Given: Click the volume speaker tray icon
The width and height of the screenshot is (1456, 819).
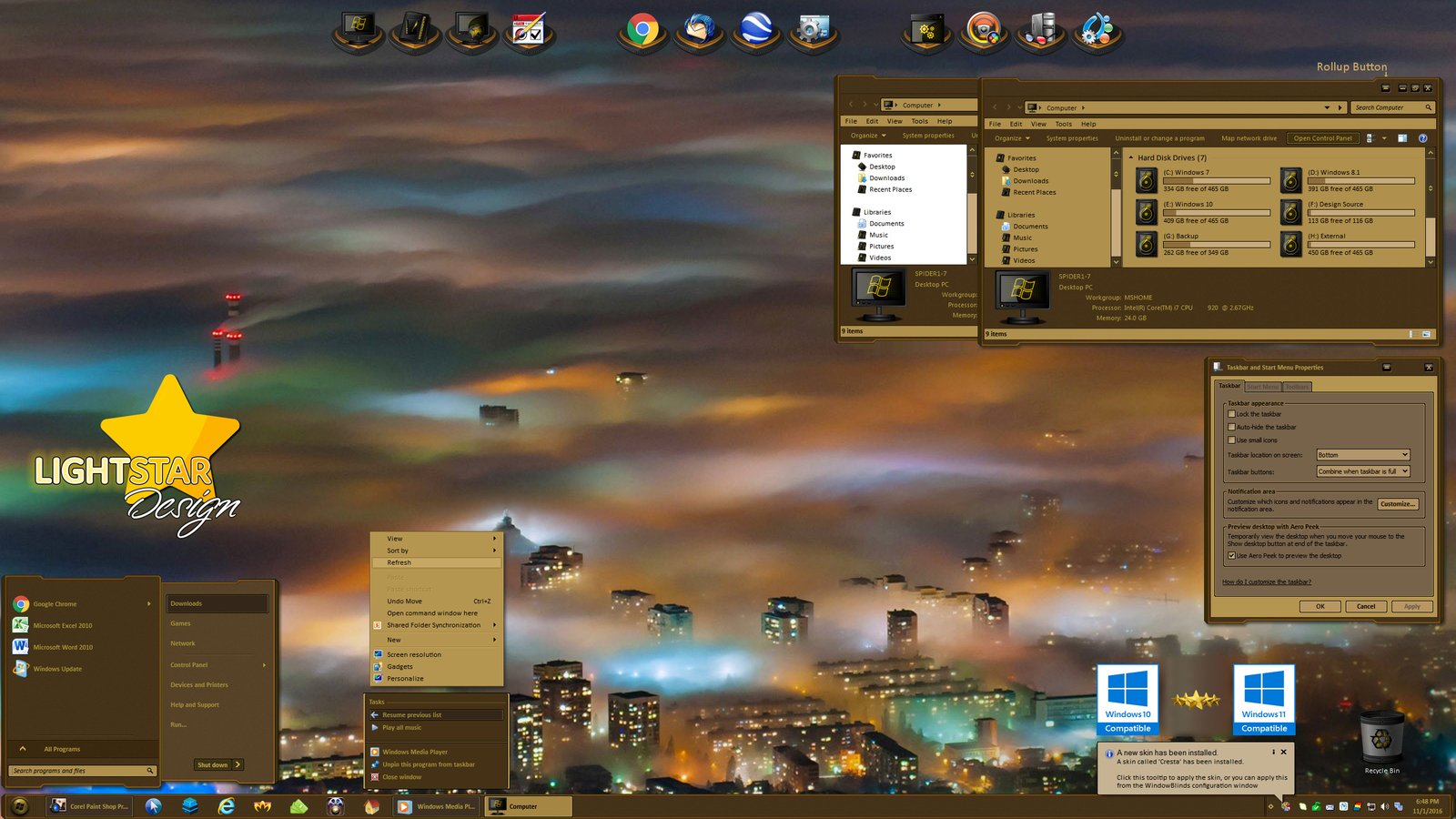Looking at the screenshot, I should (x=1385, y=806).
